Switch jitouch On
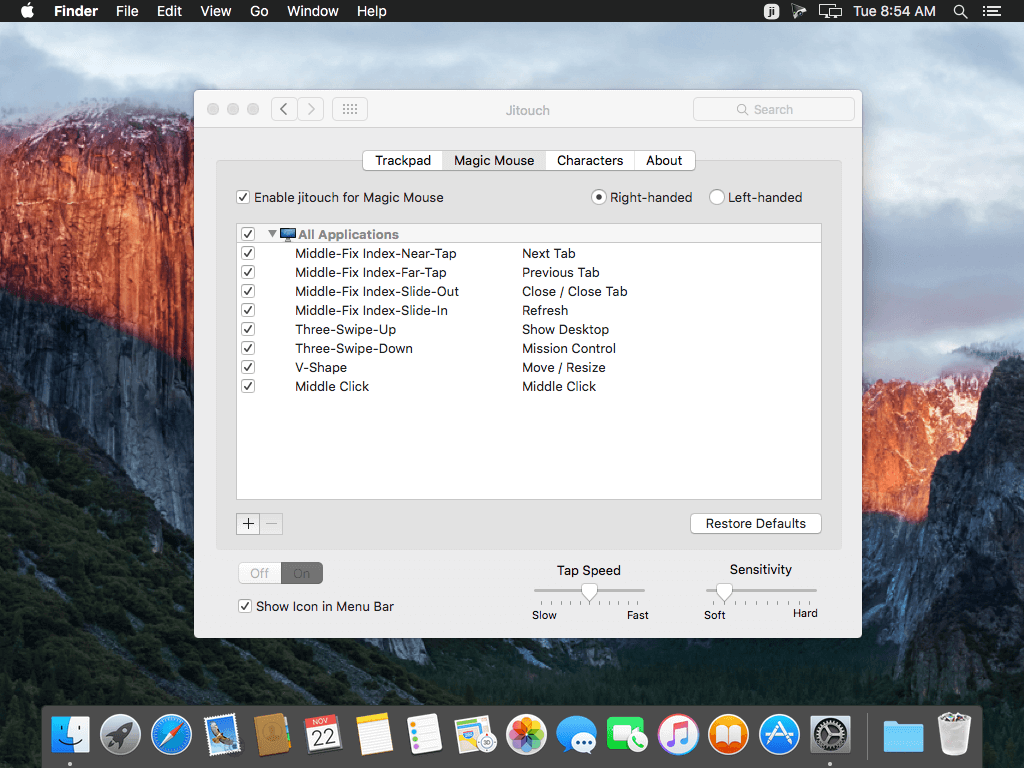Viewport: 1024px width, 768px height. coord(302,573)
